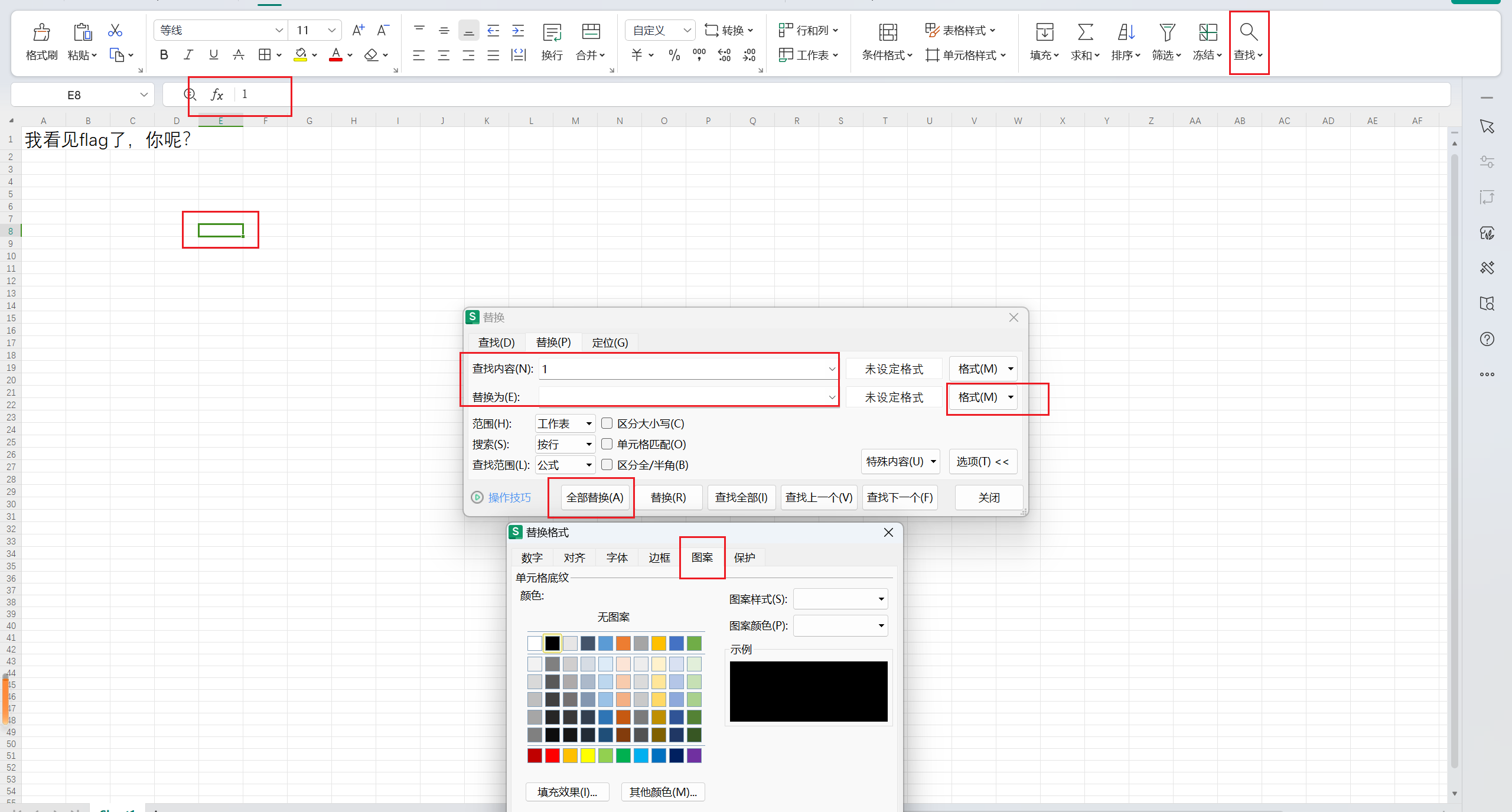Collapse options with 选项(T) << button

coord(982,461)
